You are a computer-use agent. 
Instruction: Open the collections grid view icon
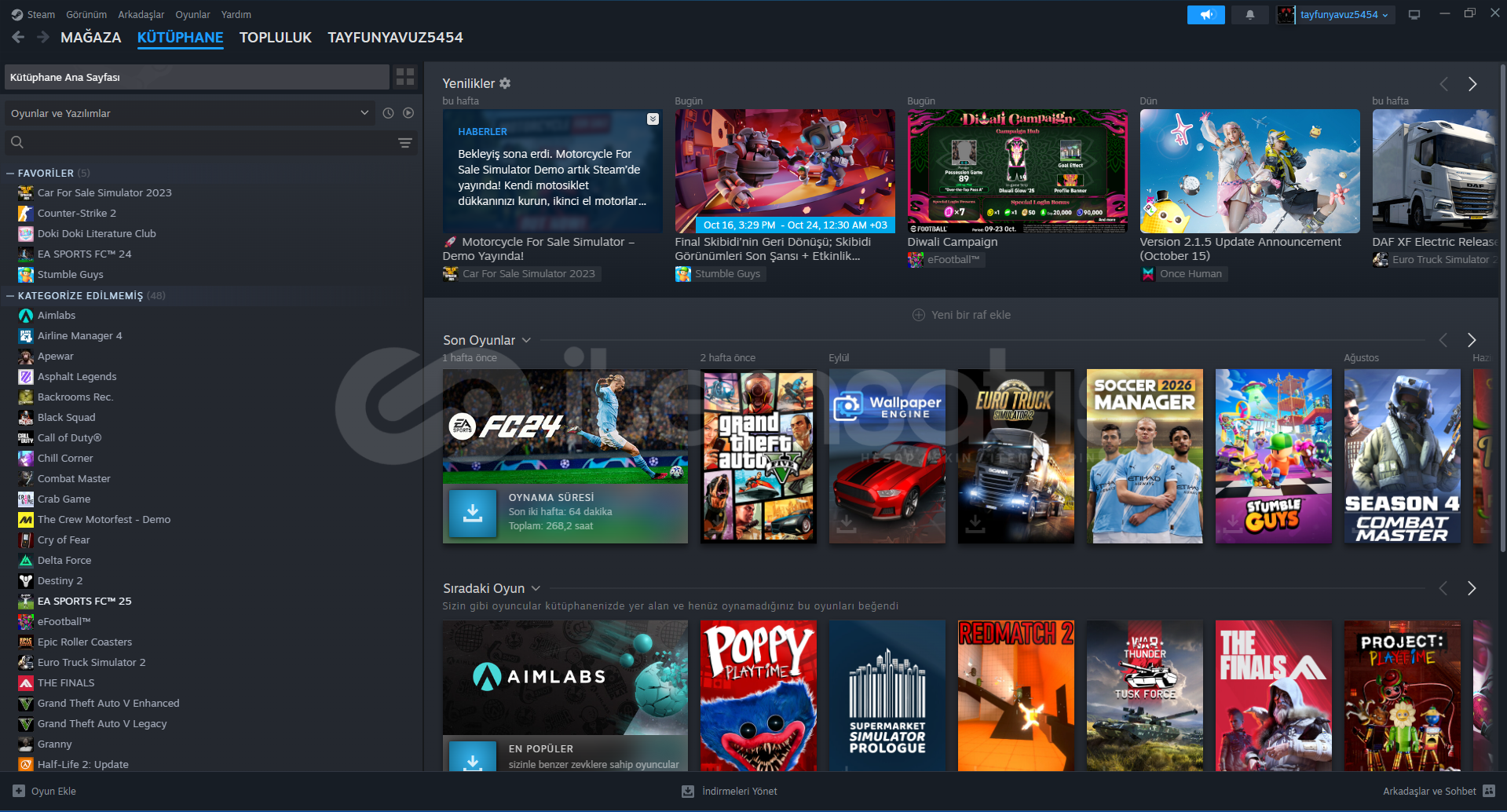coord(405,77)
